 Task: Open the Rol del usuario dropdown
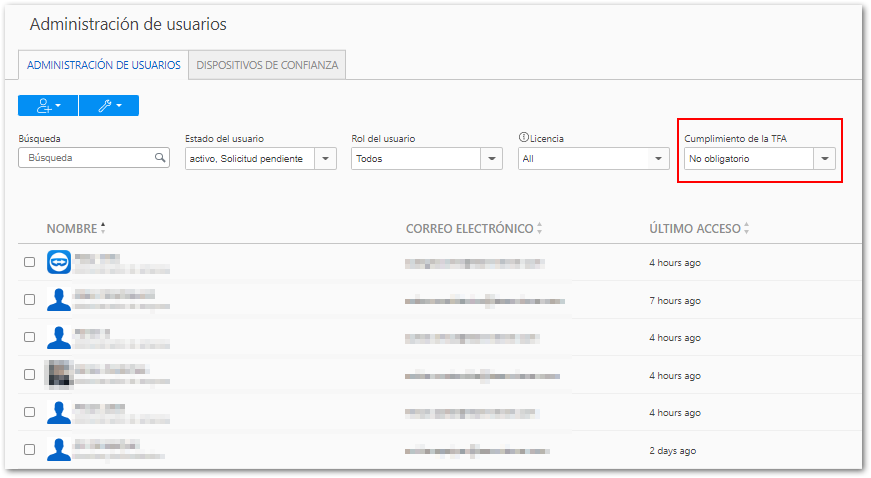[491, 158]
